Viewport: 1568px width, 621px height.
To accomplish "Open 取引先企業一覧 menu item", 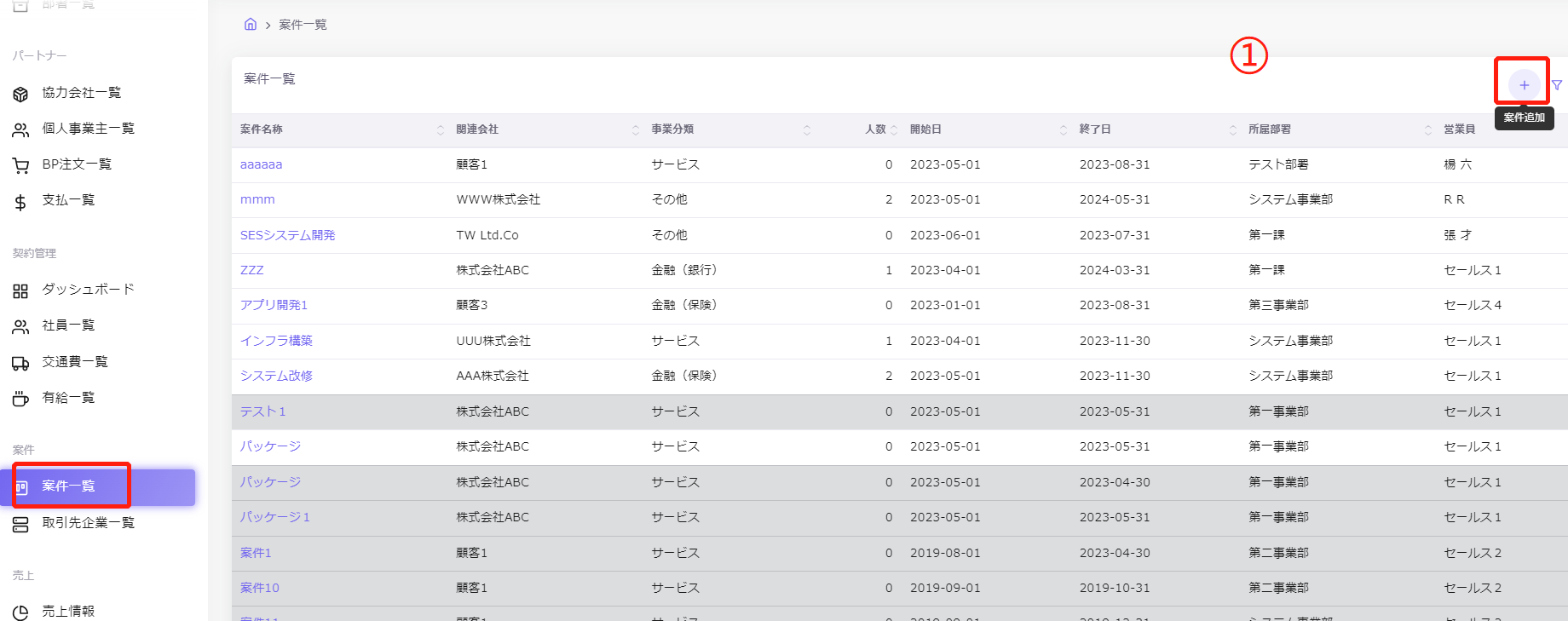I will (x=88, y=523).
